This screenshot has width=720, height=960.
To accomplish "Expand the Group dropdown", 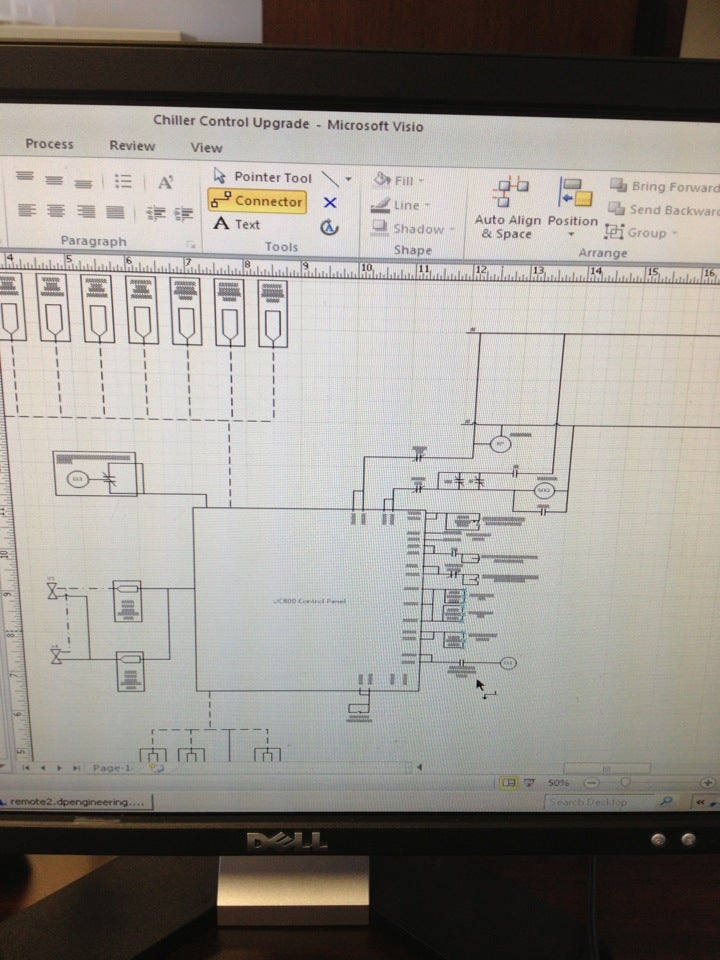I will click(x=640, y=233).
